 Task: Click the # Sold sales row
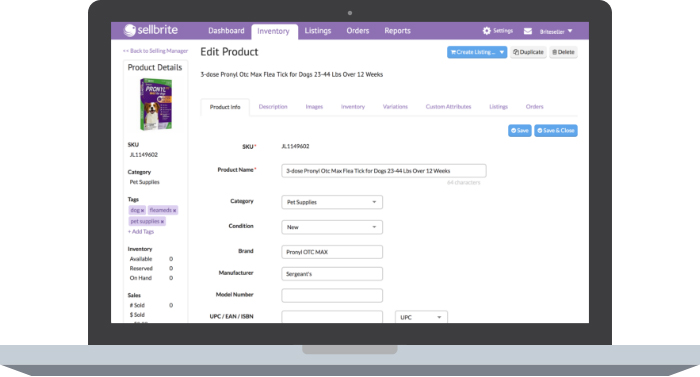click(x=151, y=306)
